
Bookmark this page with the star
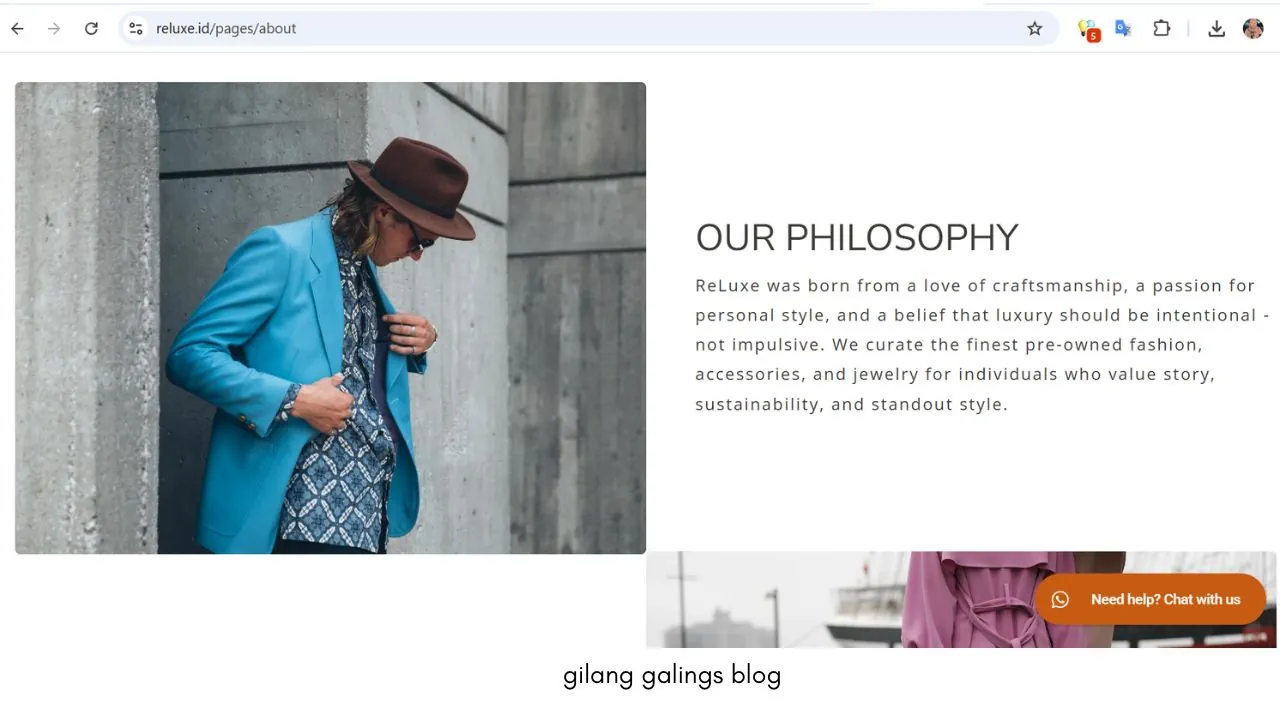[1035, 29]
